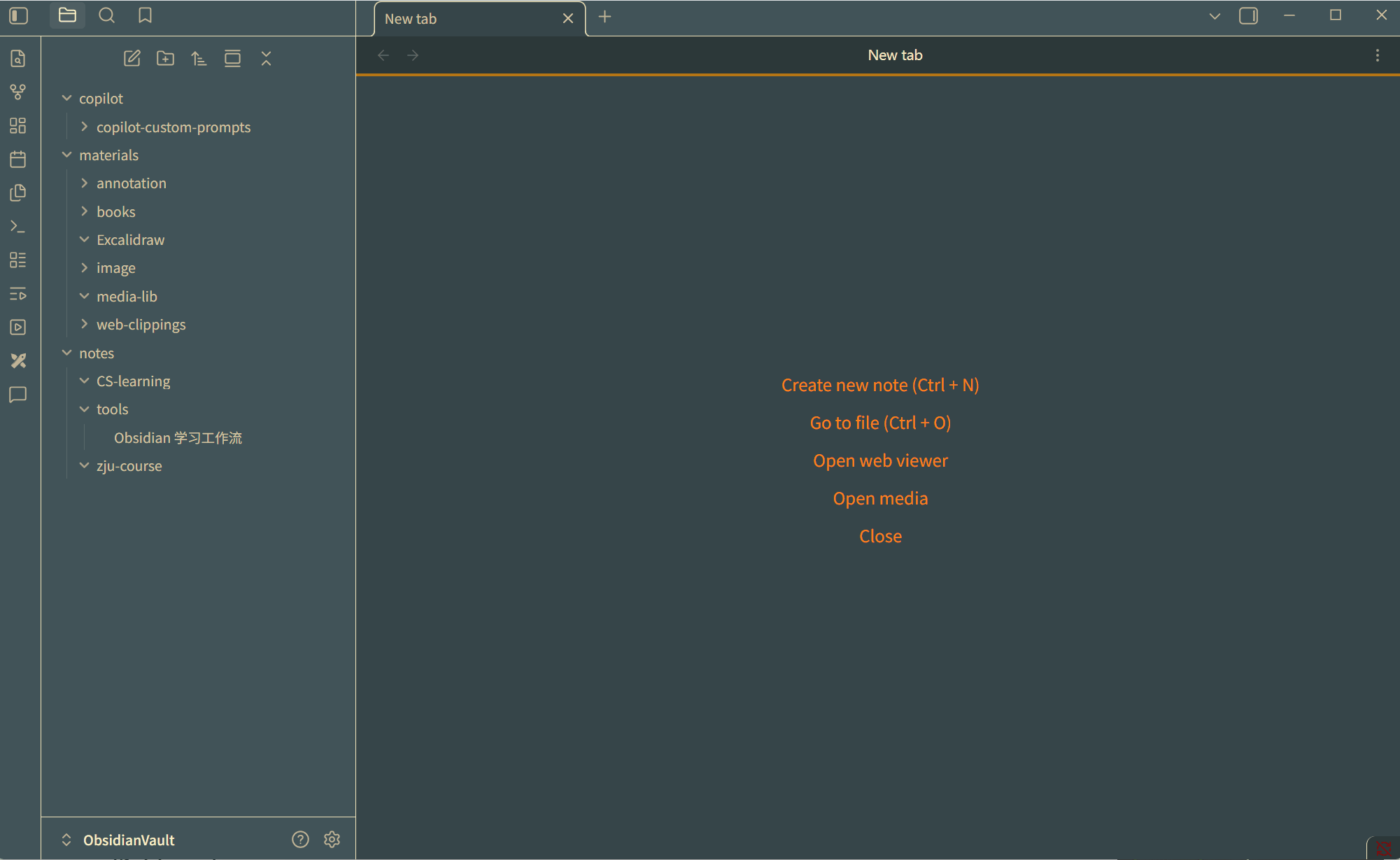This screenshot has height=860, width=1400.
Task: Open the Obsidian 学习工作流 note
Action: (178, 438)
